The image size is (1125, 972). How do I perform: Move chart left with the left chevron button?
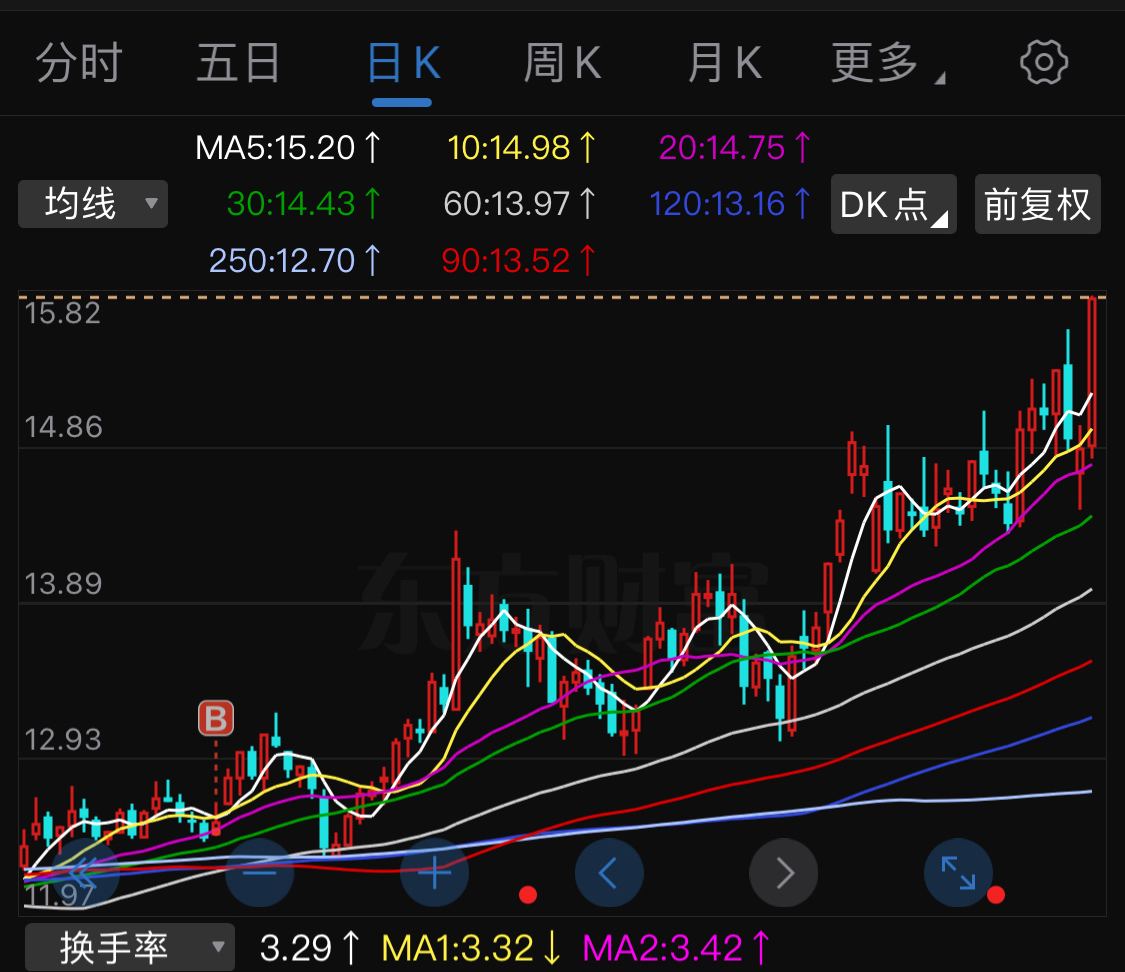coord(609,873)
